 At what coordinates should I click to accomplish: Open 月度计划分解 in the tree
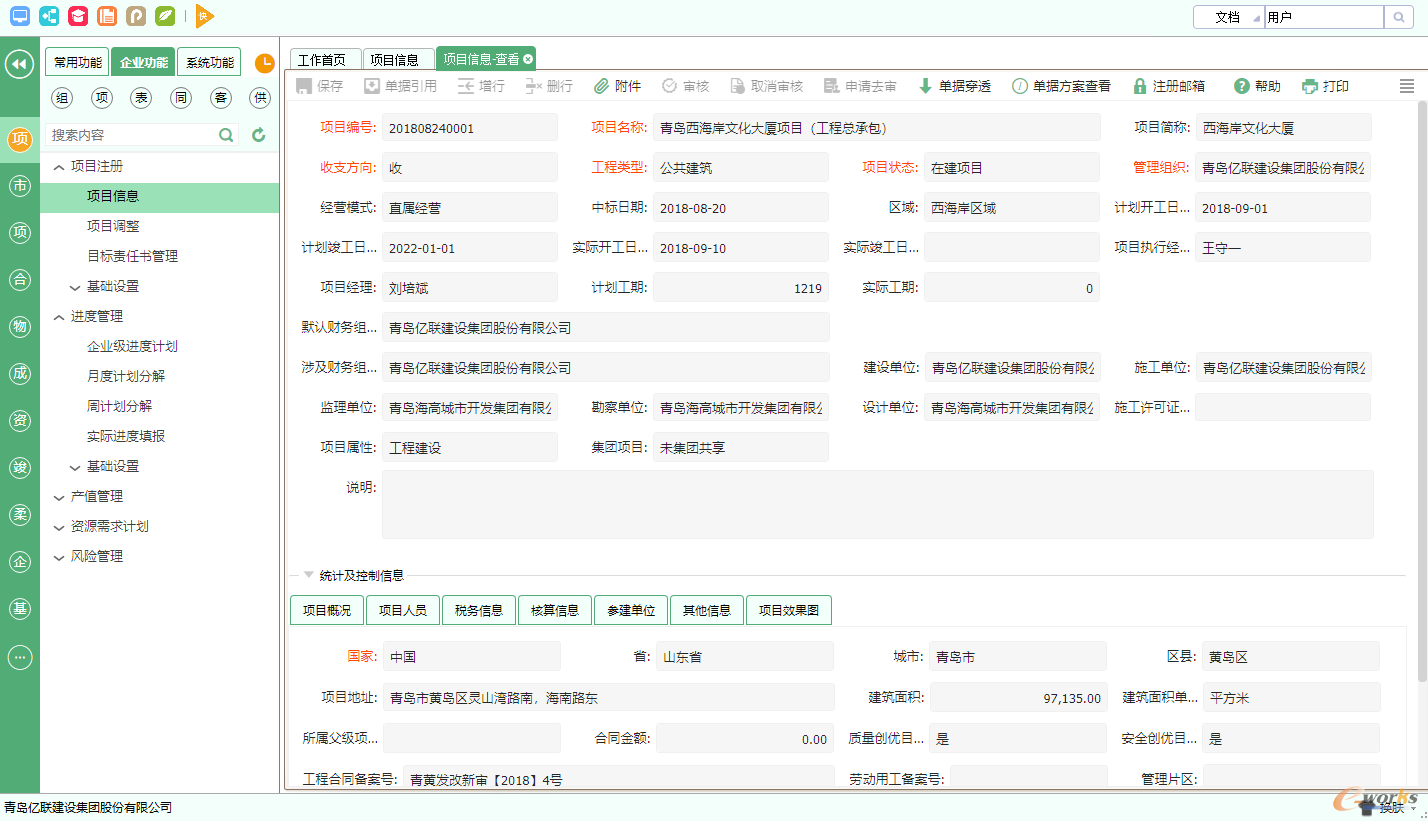click(126, 377)
